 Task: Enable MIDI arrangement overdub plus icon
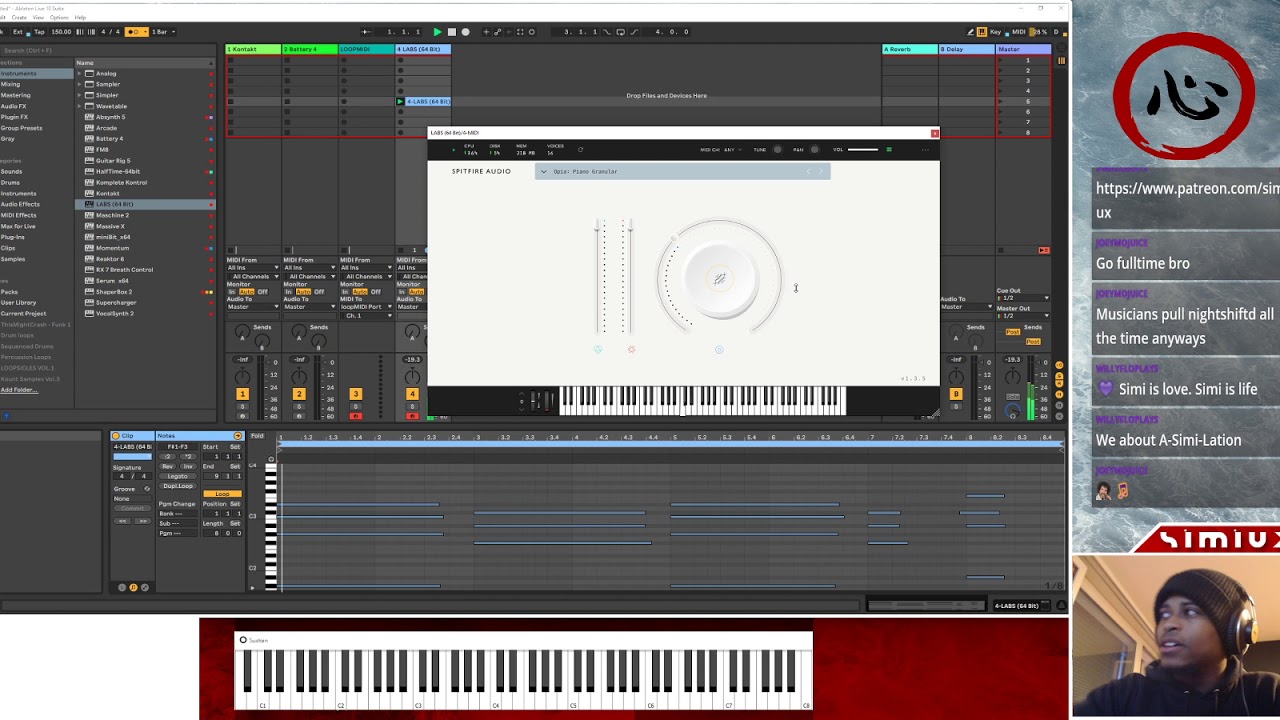(486, 32)
